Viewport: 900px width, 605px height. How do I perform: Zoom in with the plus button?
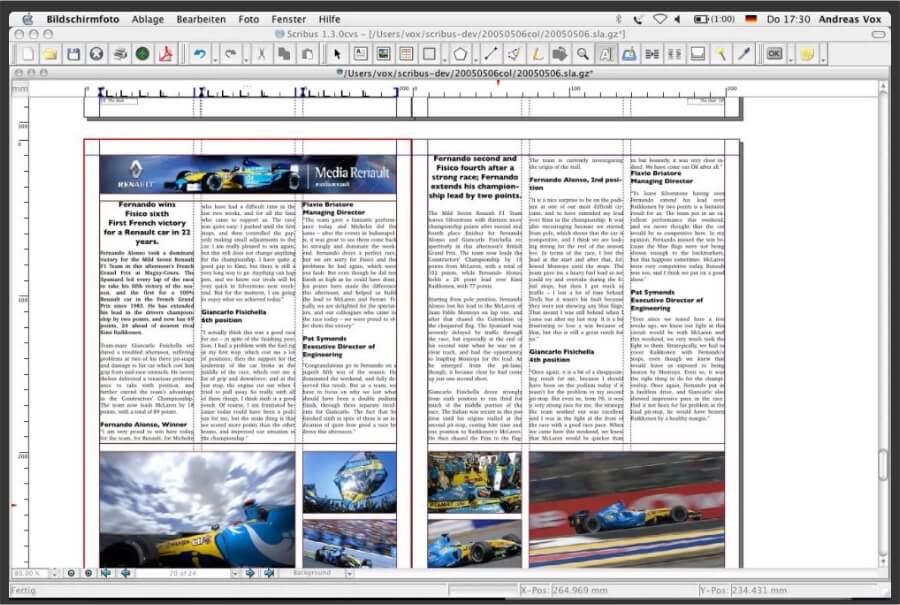click(x=88, y=573)
